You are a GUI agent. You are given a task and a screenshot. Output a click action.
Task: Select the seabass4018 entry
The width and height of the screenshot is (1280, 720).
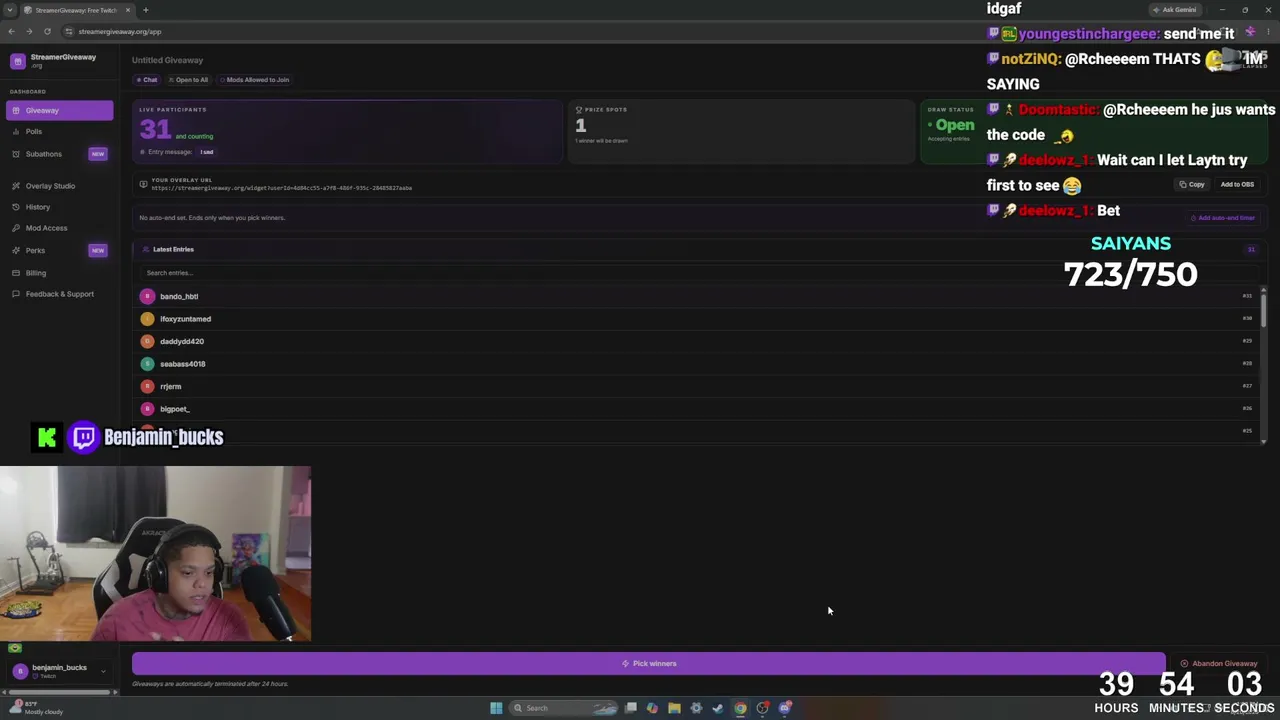click(697, 364)
